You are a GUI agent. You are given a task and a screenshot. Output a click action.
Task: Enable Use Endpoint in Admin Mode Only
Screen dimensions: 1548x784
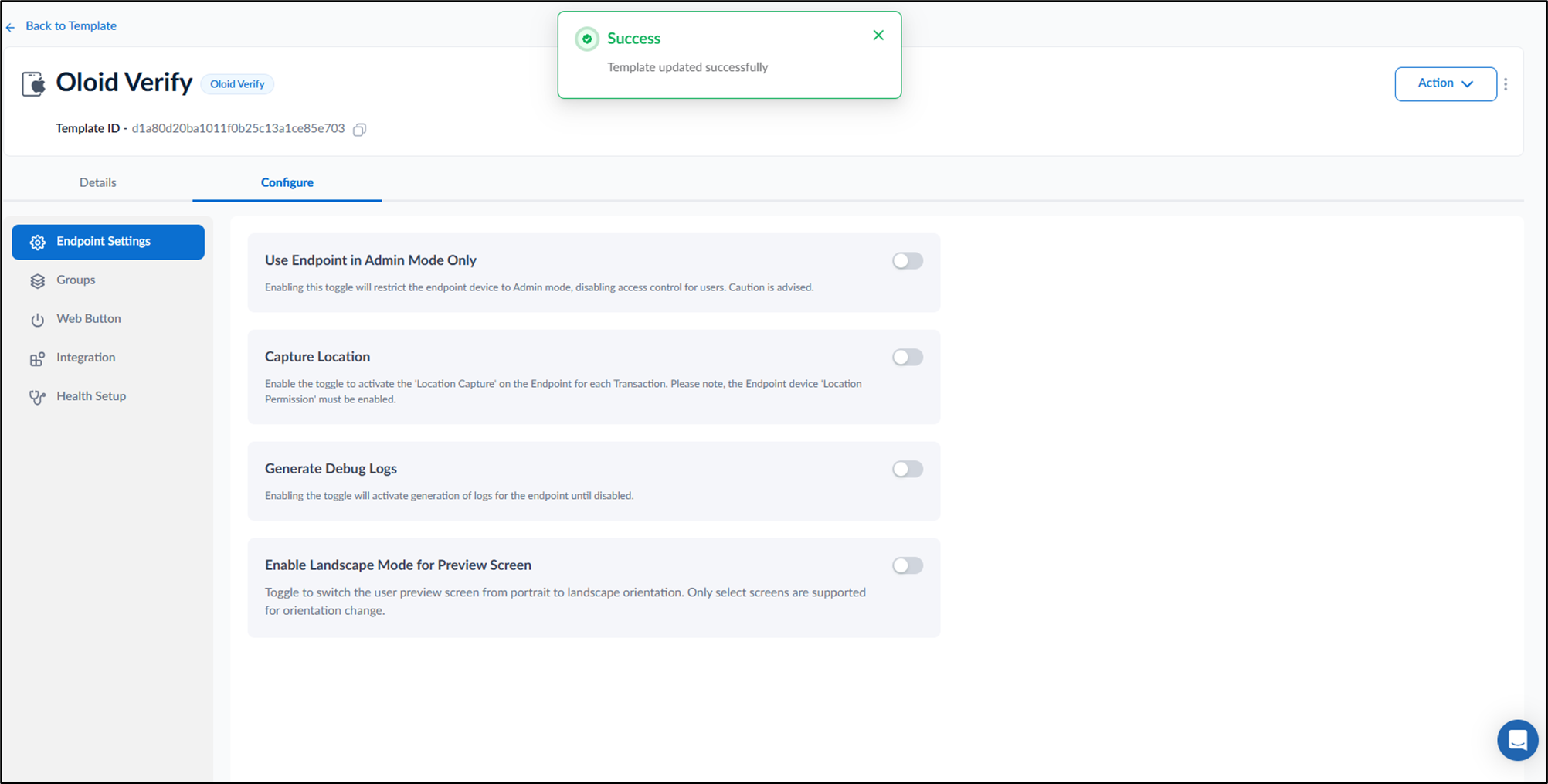tap(908, 261)
